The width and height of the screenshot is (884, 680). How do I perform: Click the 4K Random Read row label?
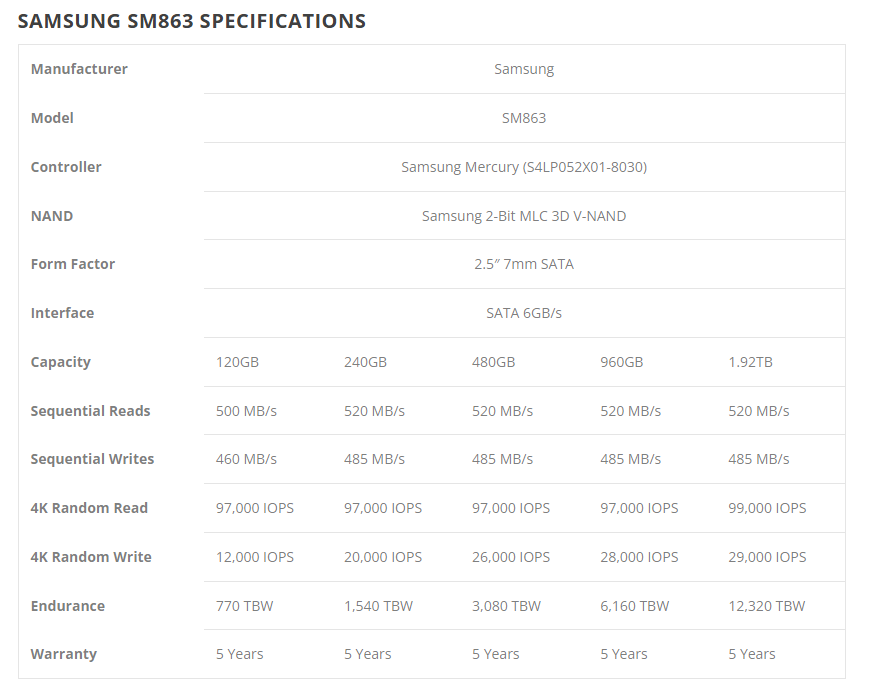[x=89, y=508]
